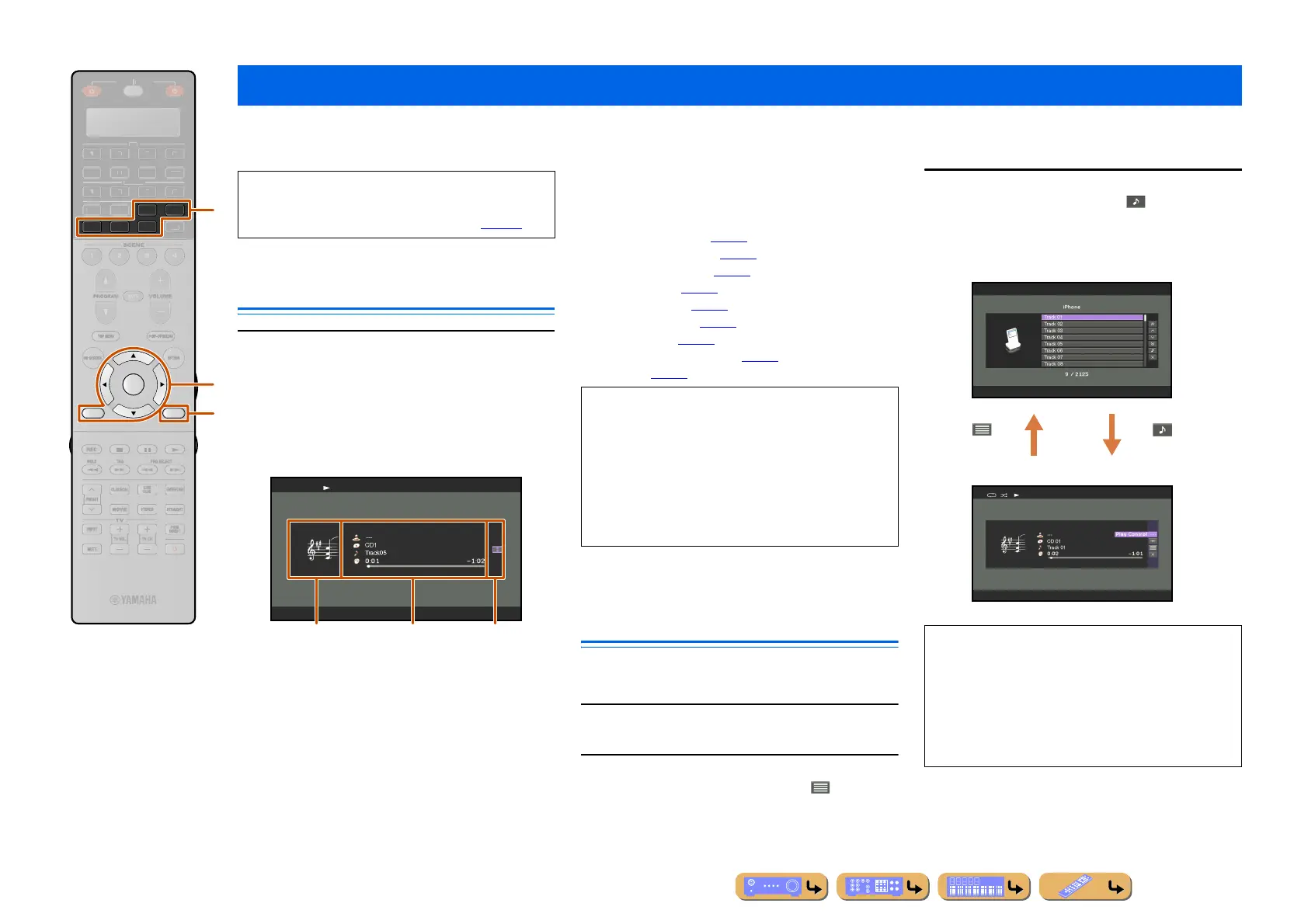Select Track 04 in the iPhone list
The height and width of the screenshot is (924, 1308).
click(1092, 337)
